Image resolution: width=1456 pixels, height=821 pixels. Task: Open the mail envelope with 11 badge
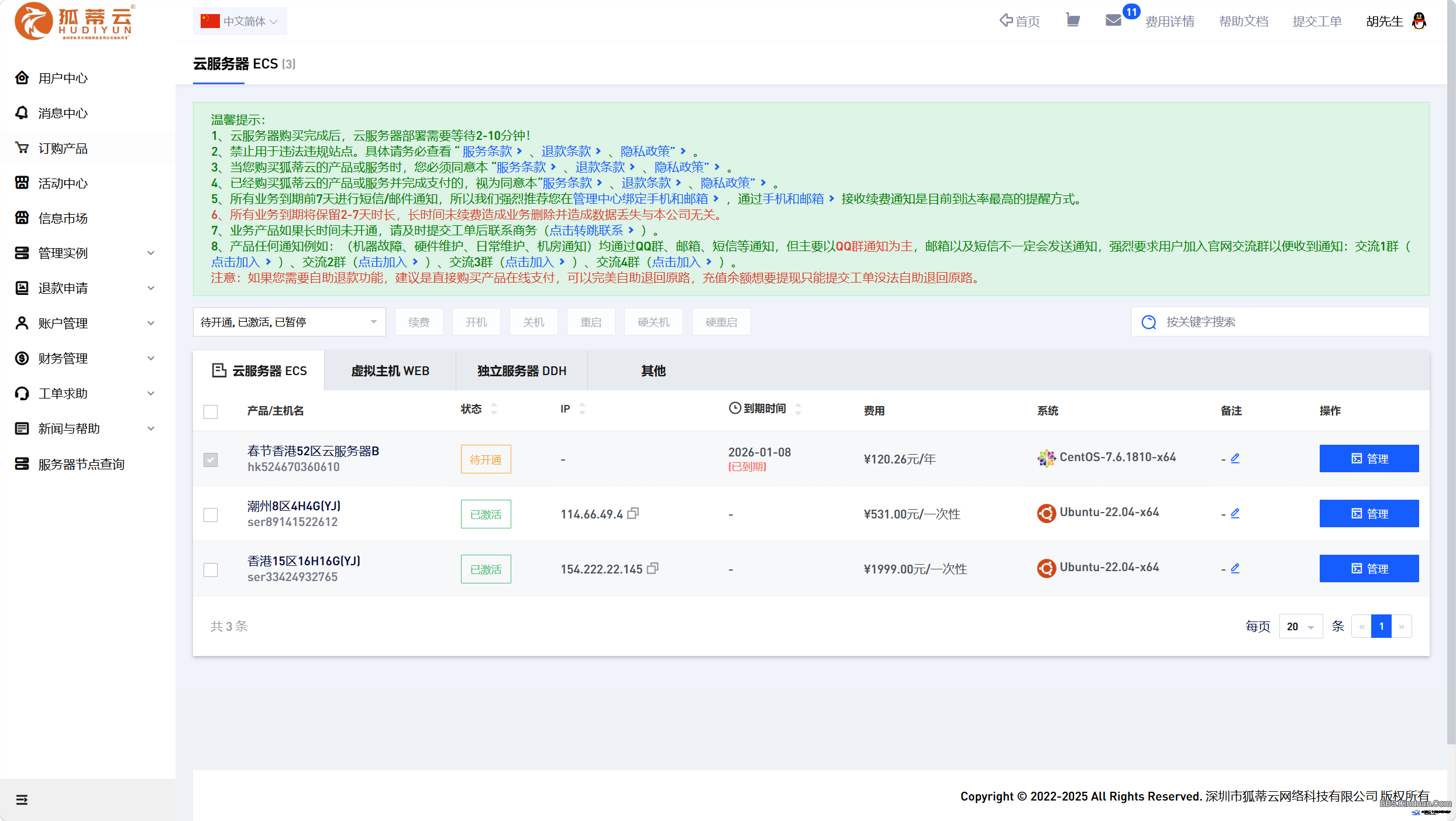(x=1114, y=20)
